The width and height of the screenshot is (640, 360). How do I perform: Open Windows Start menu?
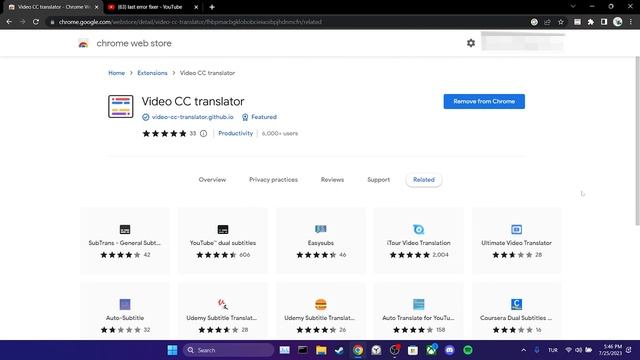[x=172, y=350]
